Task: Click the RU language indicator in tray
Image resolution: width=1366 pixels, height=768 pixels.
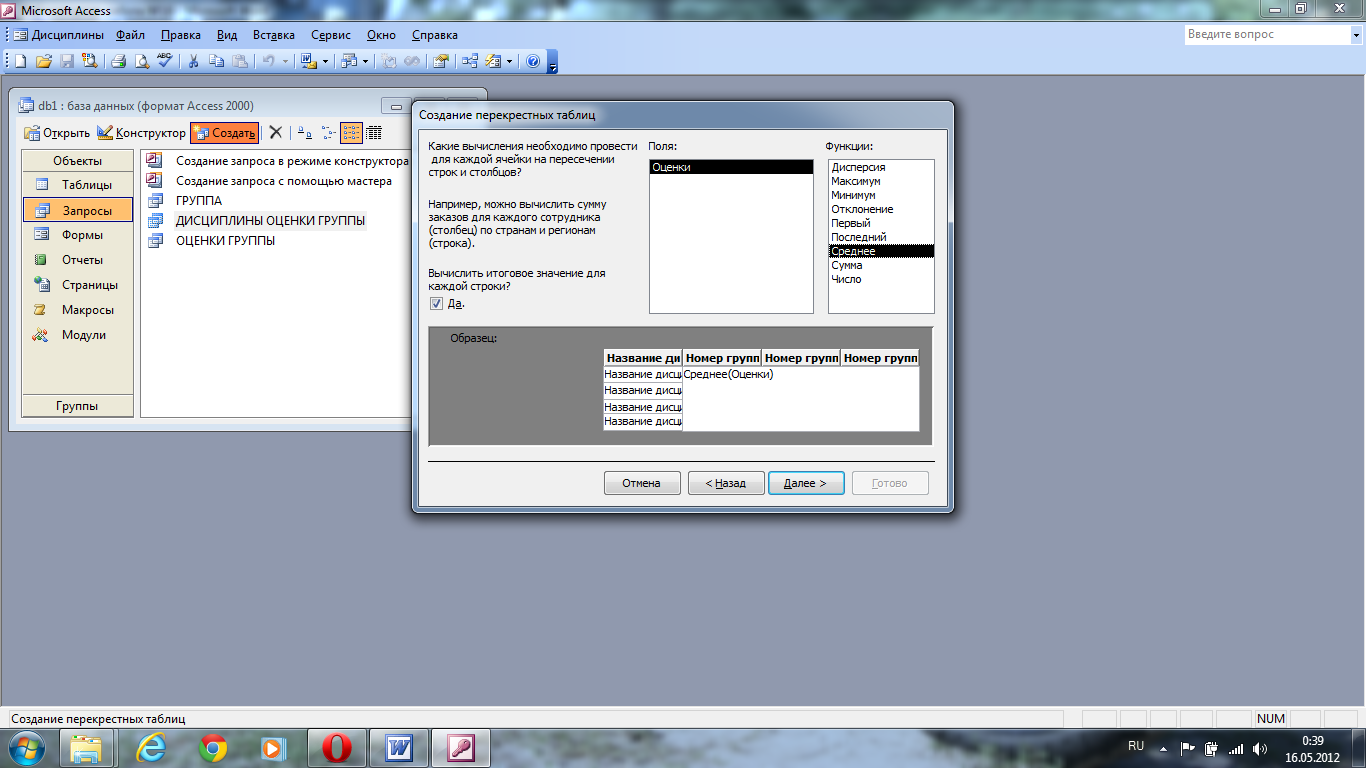Action: click(1136, 747)
